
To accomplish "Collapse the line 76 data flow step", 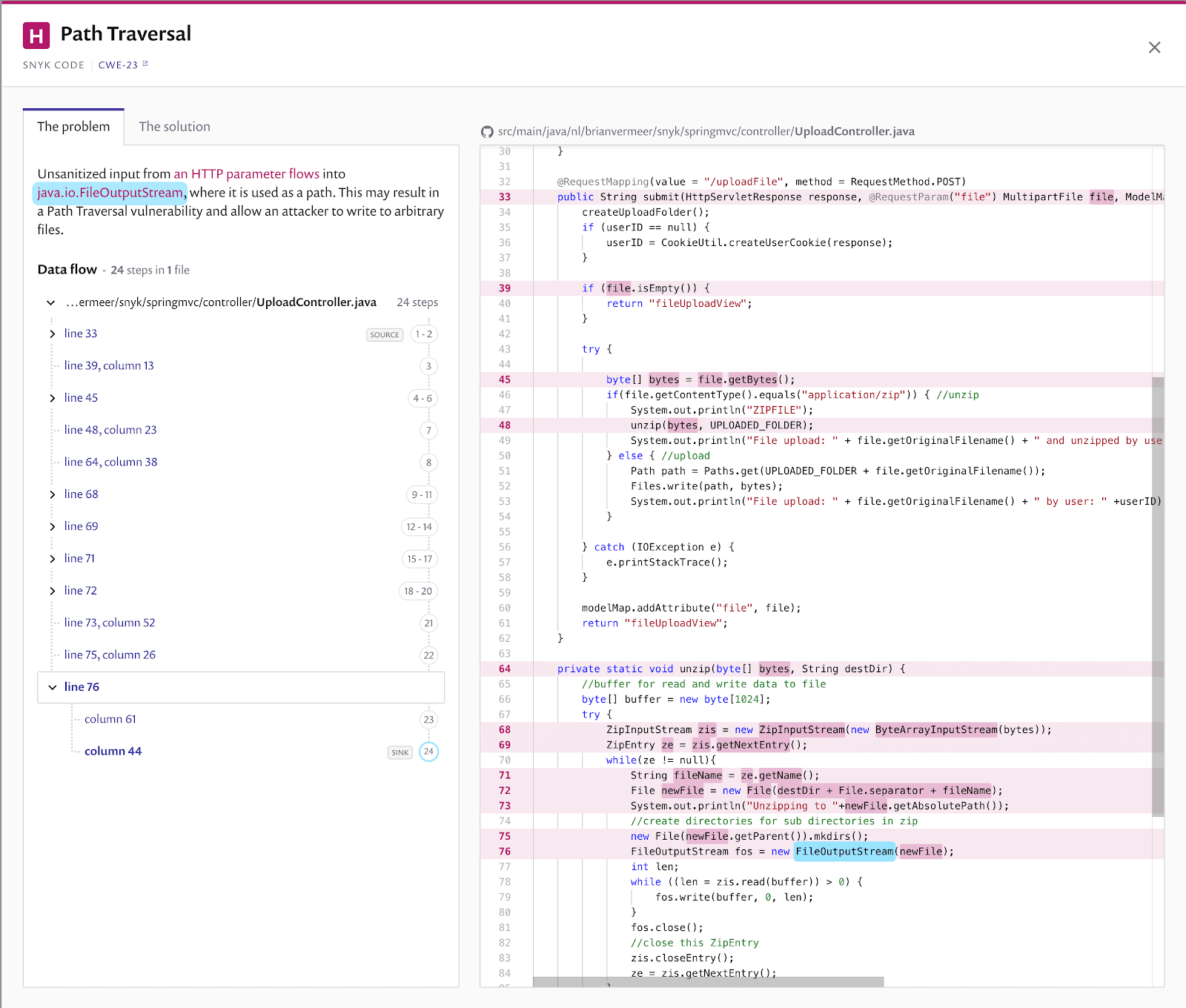I will (x=52, y=687).
